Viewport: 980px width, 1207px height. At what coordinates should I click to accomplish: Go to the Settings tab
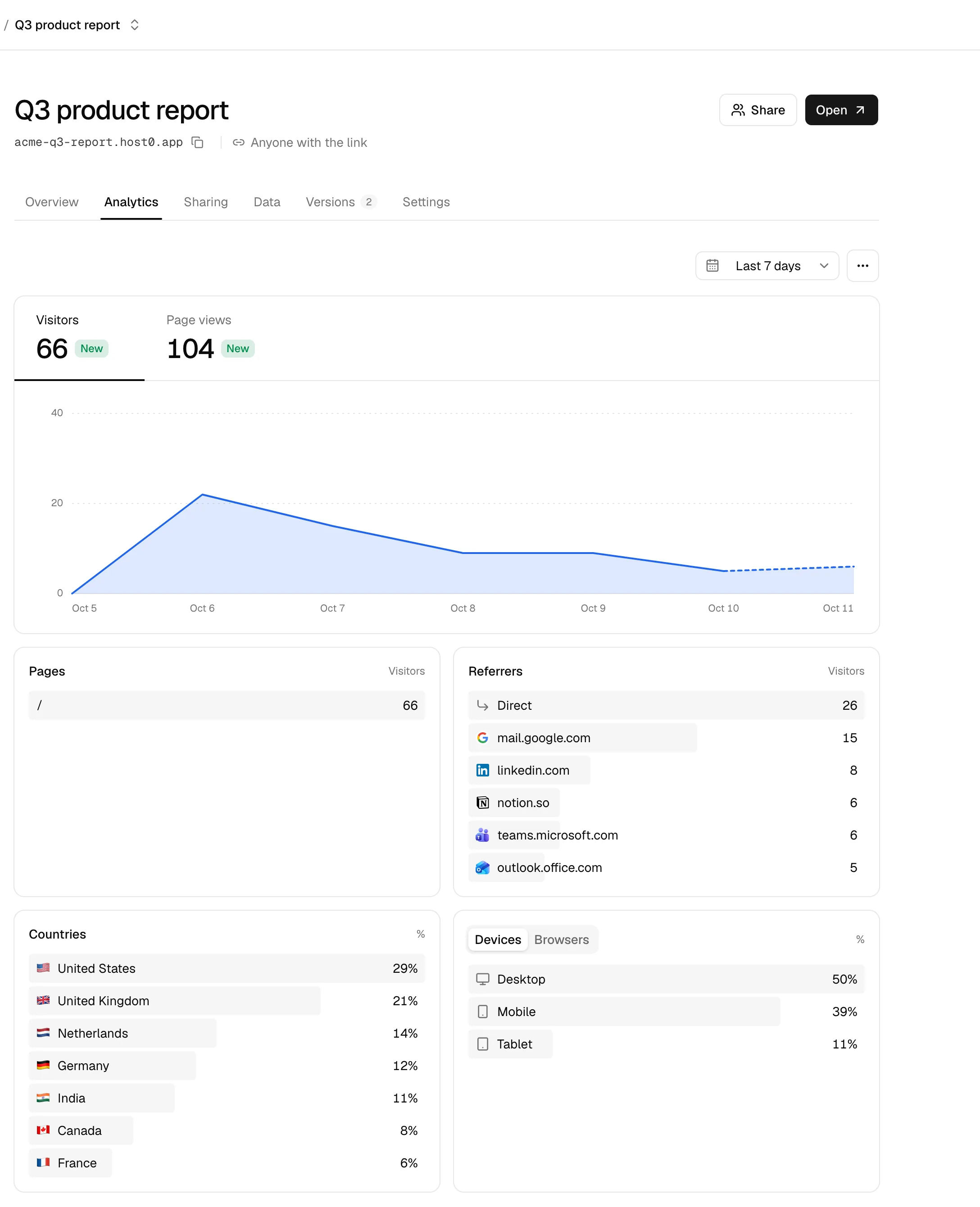click(x=426, y=202)
